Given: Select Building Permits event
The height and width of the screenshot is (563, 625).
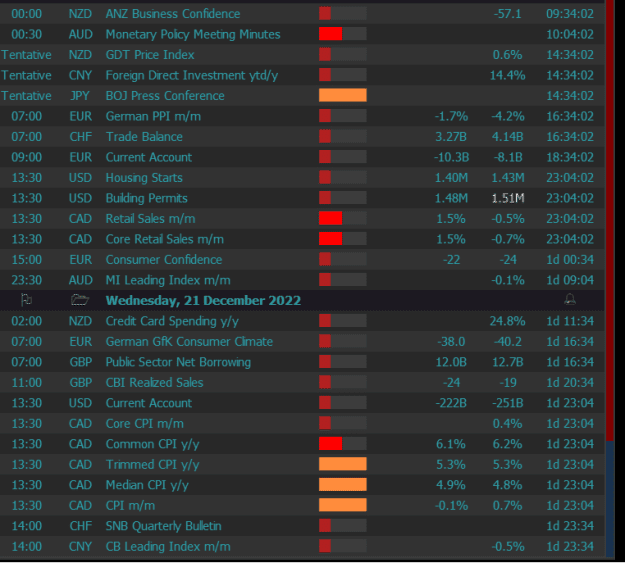Looking at the screenshot, I should click(x=146, y=198).
